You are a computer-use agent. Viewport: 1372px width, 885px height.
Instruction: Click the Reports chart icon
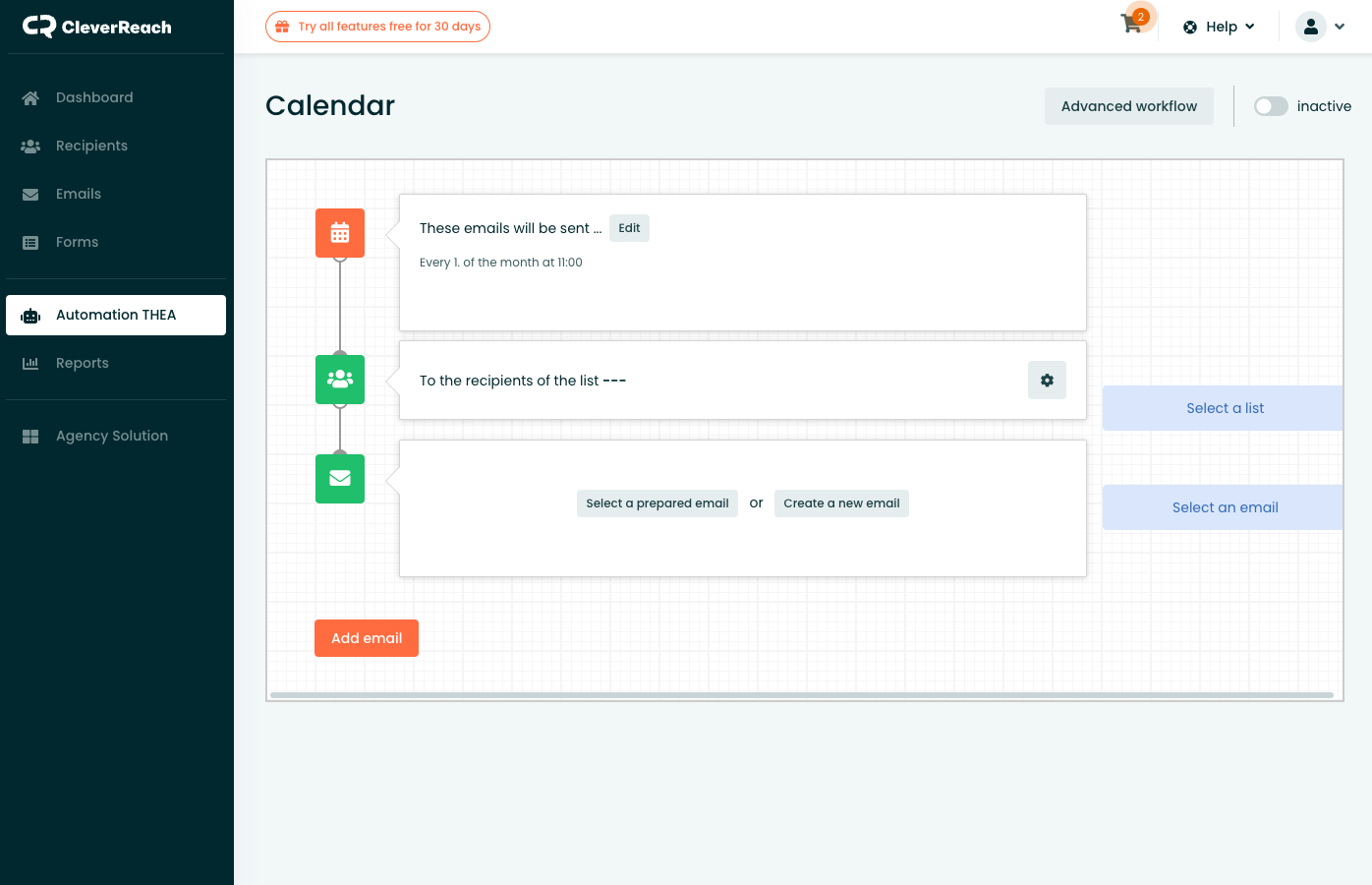(30, 363)
